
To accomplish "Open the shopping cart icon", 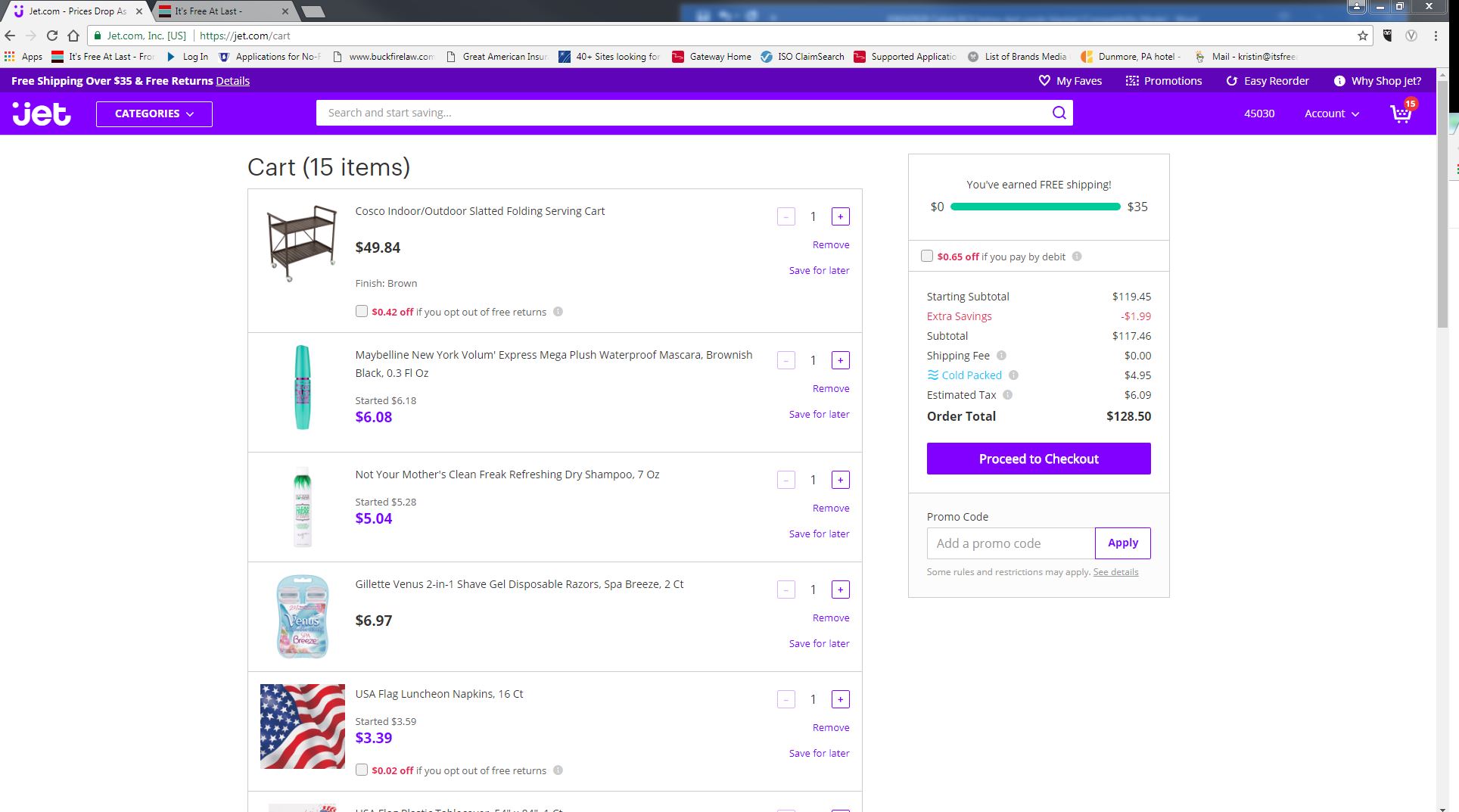I will 1402,113.
